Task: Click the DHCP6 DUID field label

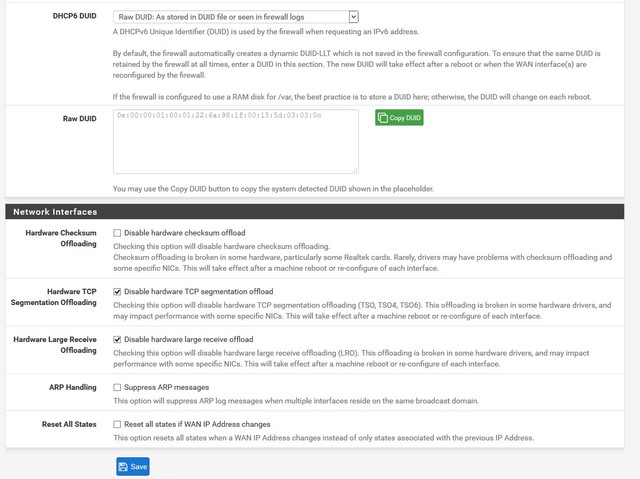Action: 74,16
